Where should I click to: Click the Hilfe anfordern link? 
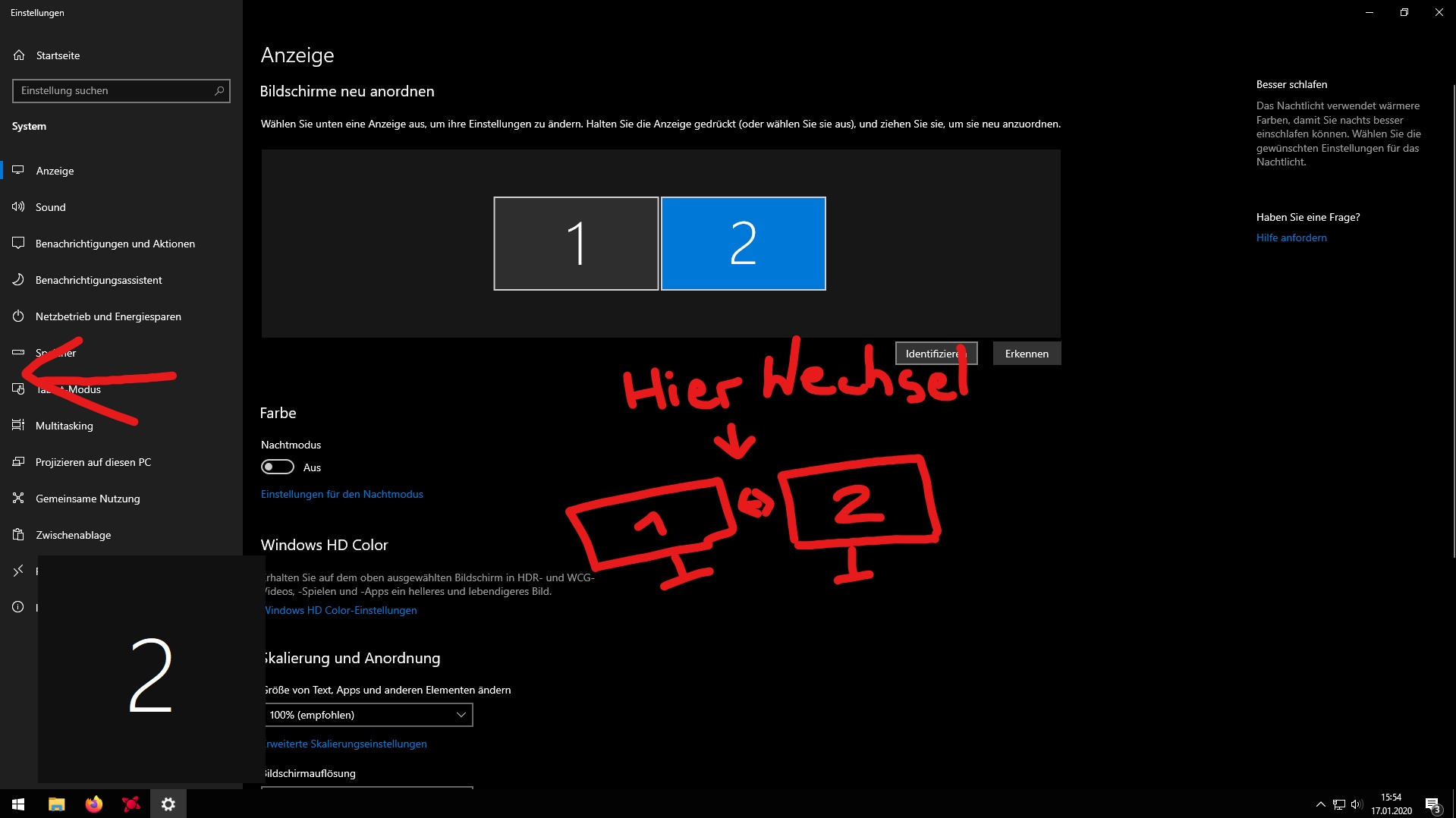tap(1291, 238)
